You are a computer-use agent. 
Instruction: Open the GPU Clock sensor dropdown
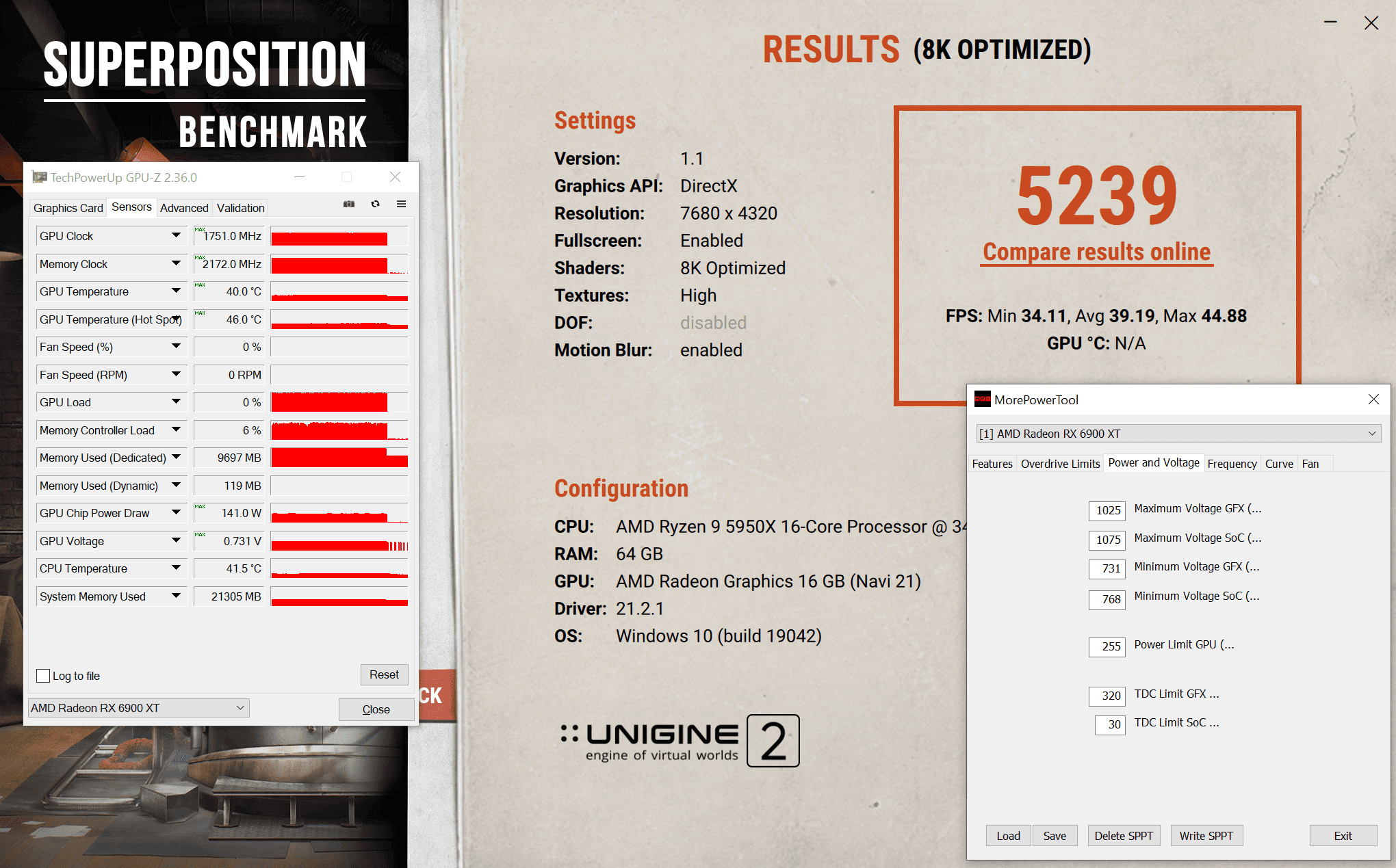pos(176,236)
